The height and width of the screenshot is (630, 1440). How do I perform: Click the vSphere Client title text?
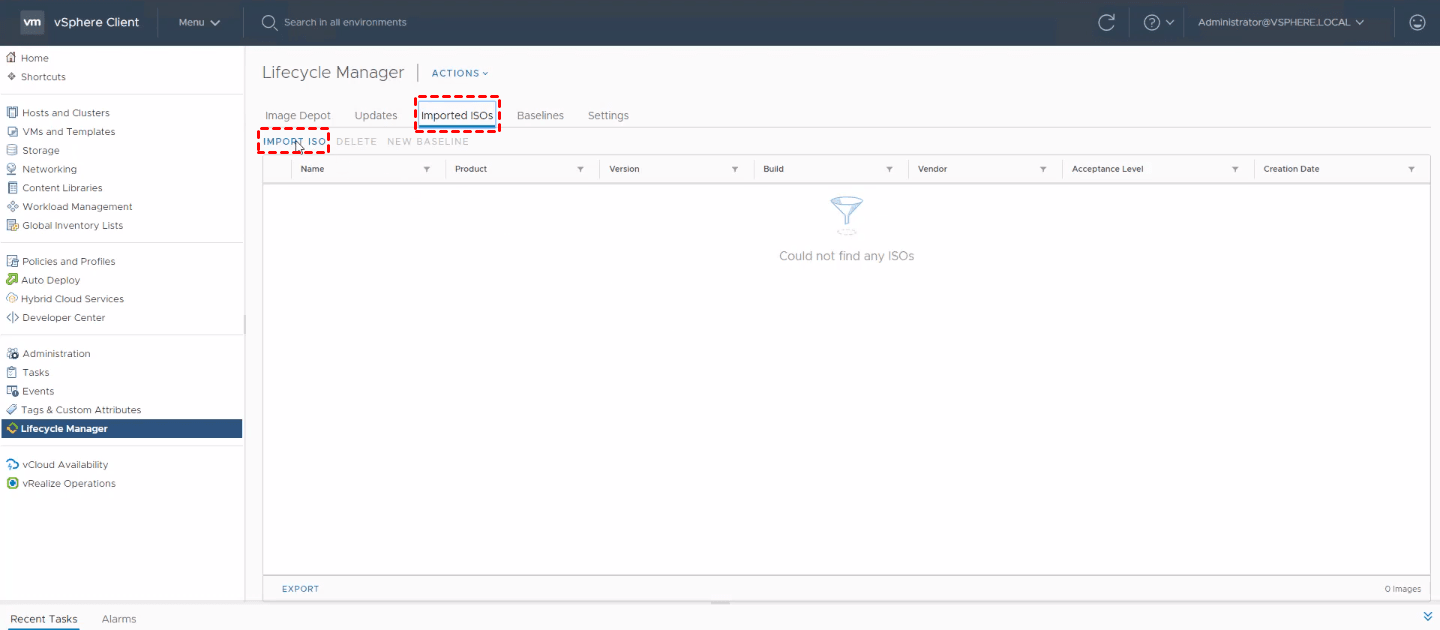point(97,22)
